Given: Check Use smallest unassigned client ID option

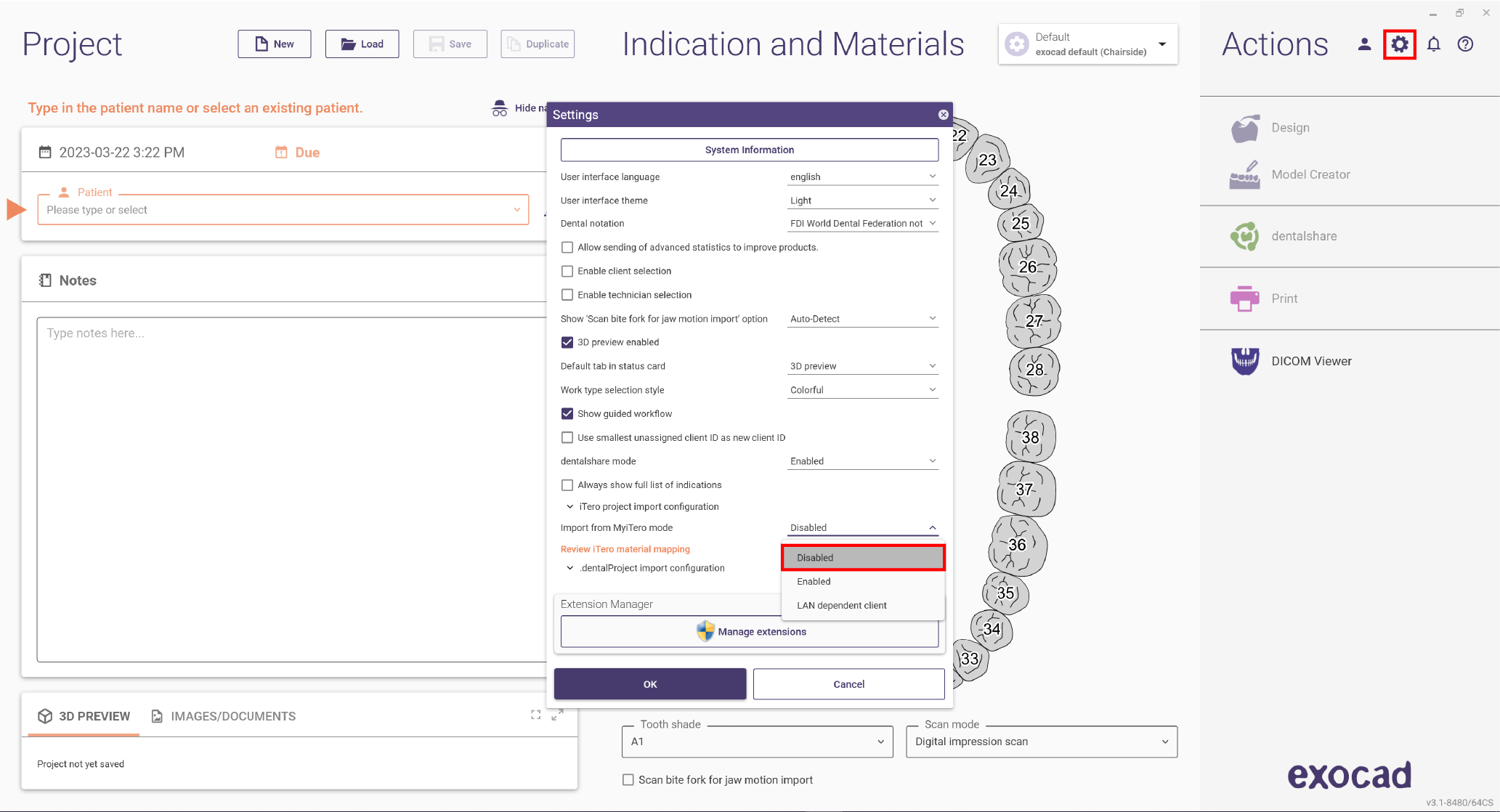Looking at the screenshot, I should (567, 438).
